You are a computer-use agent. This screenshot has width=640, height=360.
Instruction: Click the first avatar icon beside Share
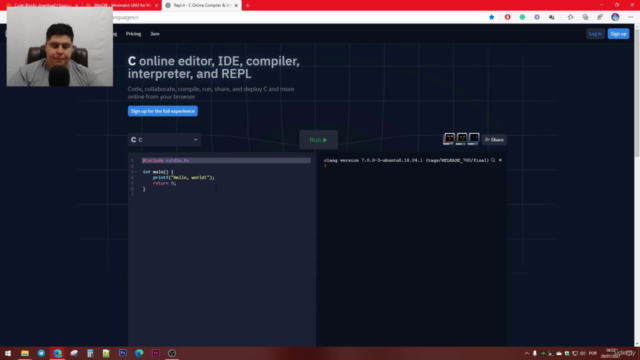click(449, 138)
